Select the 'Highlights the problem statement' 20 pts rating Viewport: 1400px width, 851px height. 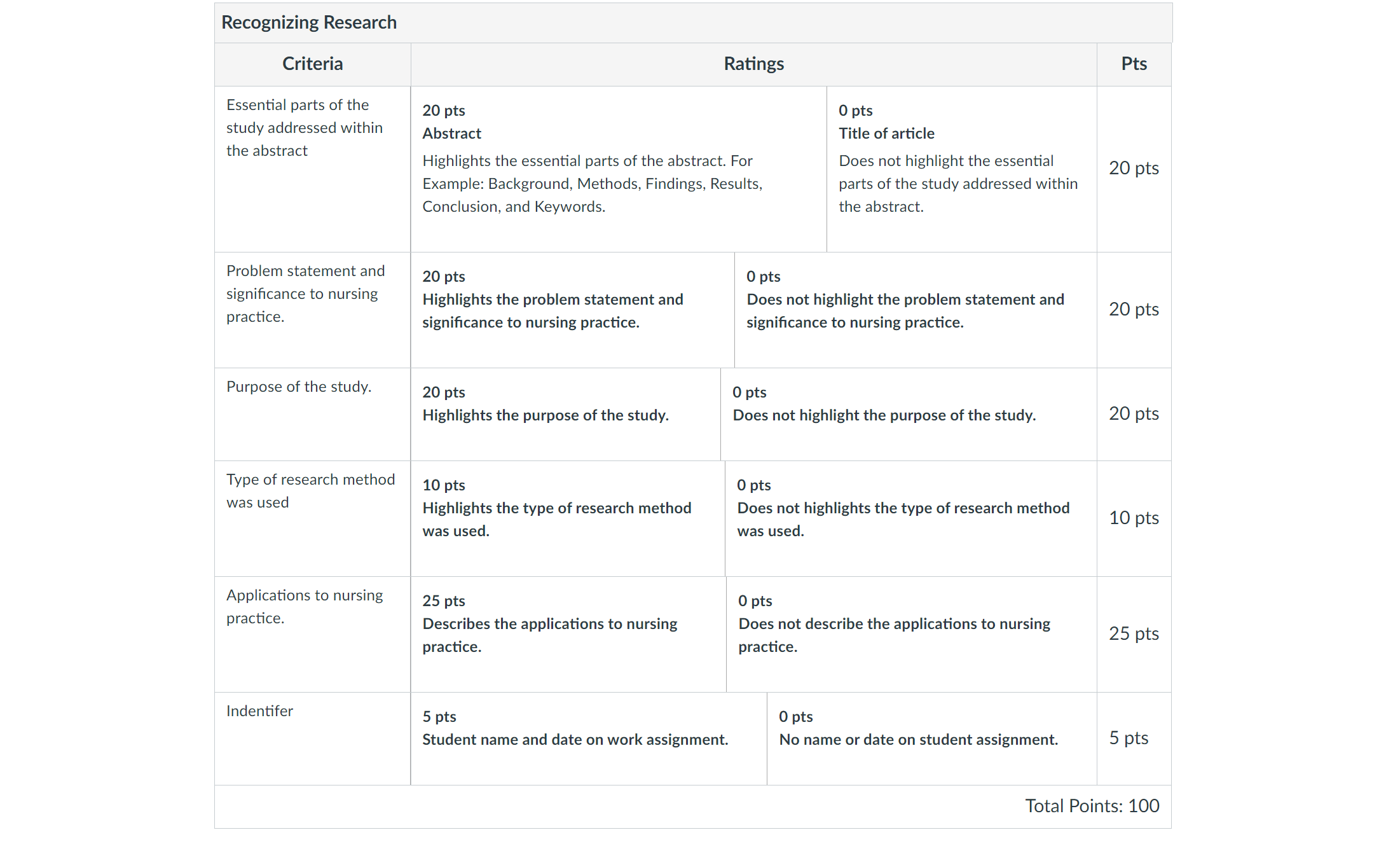tap(572, 310)
